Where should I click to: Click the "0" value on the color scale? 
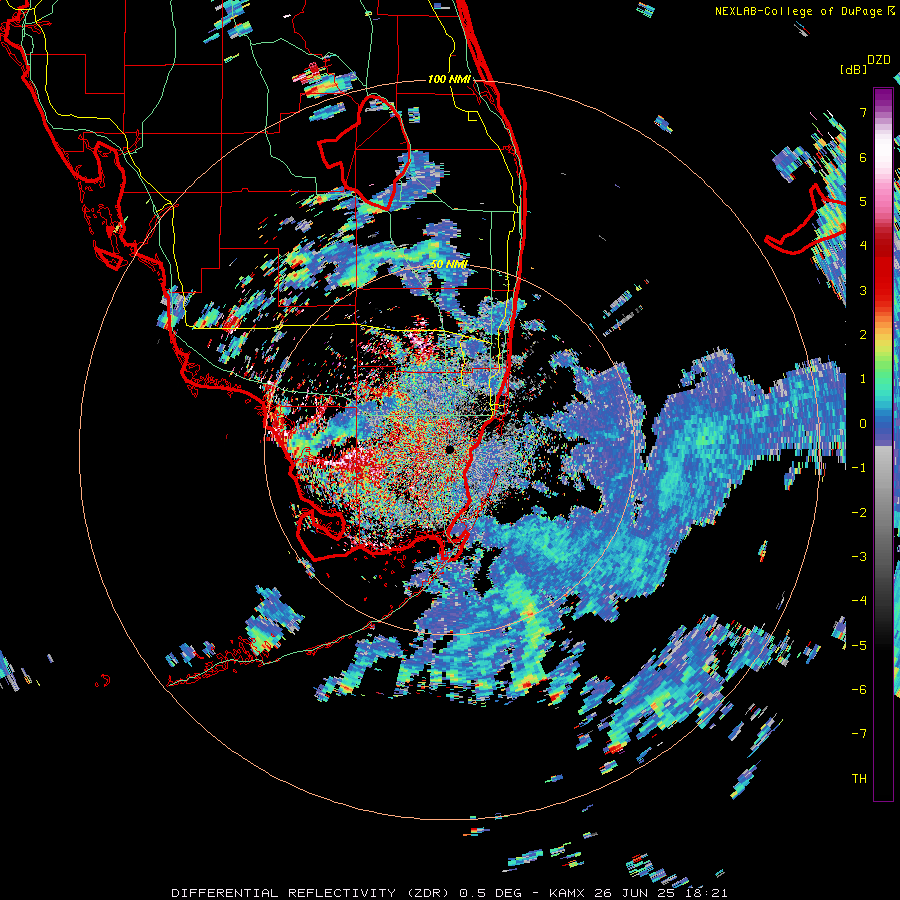tap(863, 424)
